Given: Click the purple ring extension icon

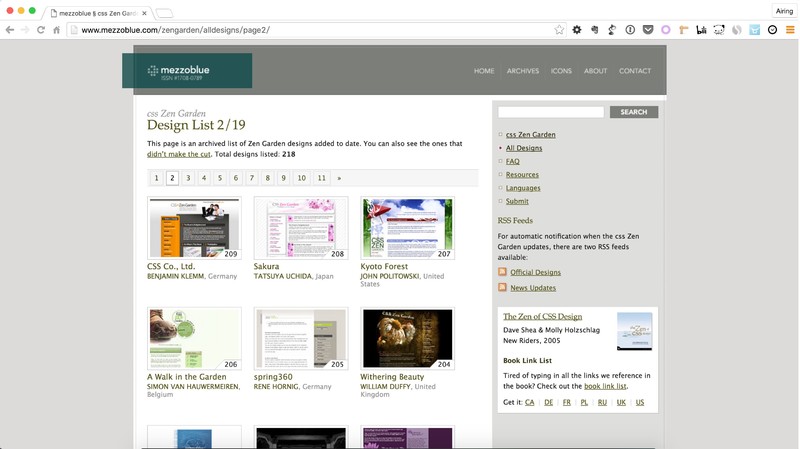Looking at the screenshot, I should pyautogui.click(x=665, y=30).
